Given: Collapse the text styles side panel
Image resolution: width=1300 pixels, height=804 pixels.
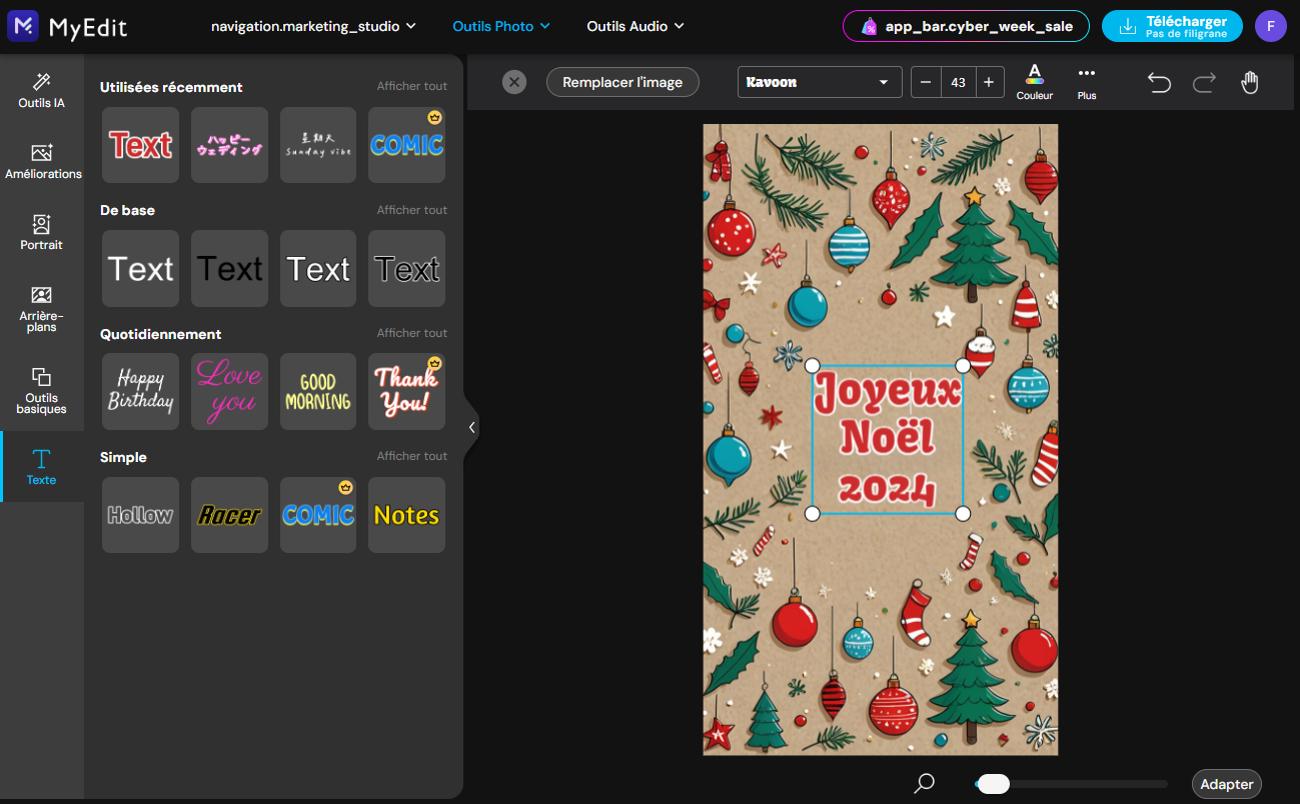Looking at the screenshot, I should pyautogui.click(x=472, y=427).
